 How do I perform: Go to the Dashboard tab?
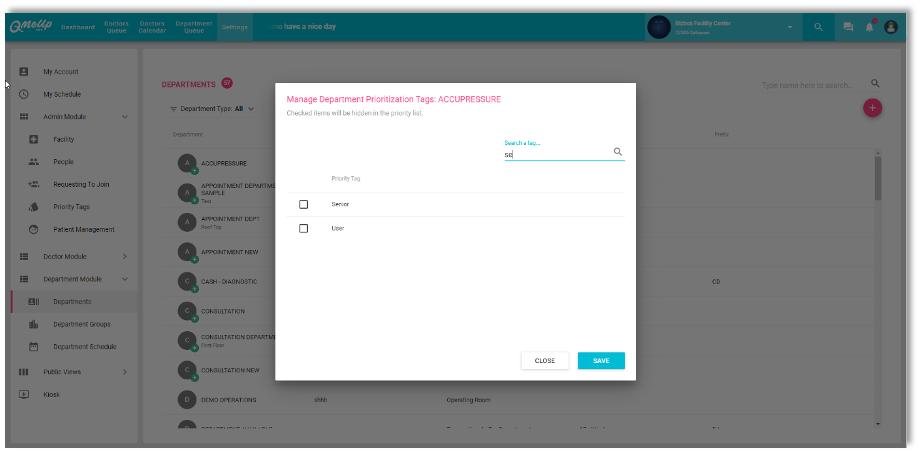click(78, 27)
